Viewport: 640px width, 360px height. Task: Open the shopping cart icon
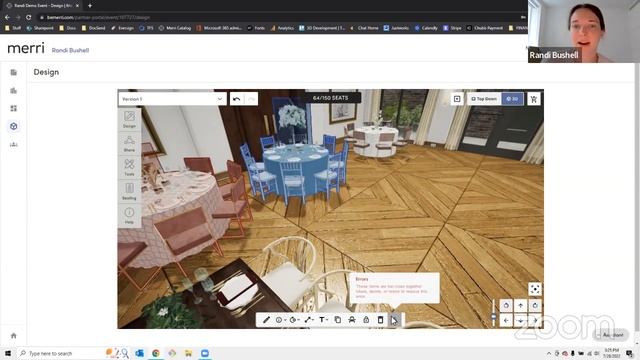(533, 99)
